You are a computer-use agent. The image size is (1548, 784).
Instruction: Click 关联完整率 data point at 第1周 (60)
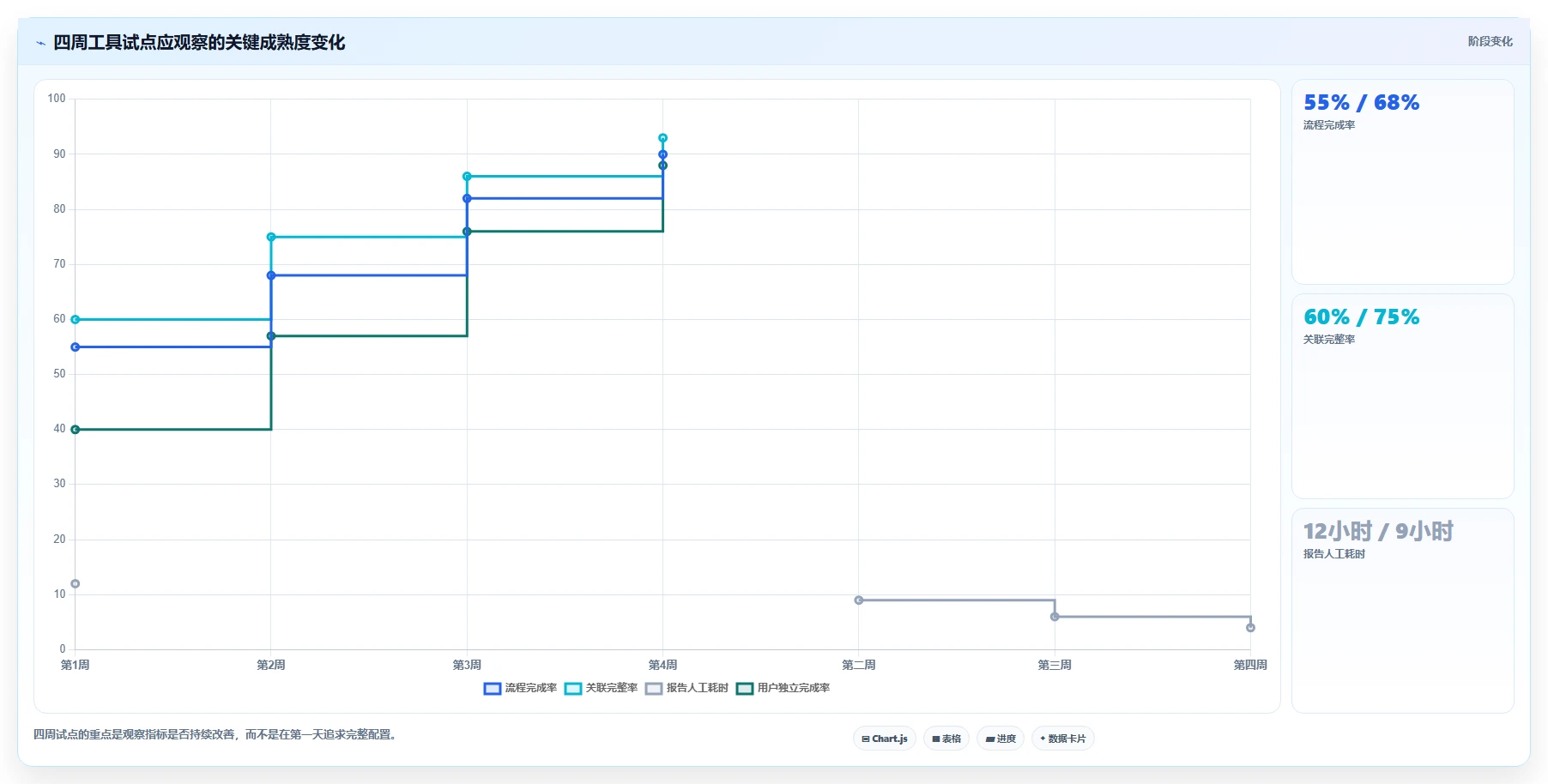tap(76, 319)
